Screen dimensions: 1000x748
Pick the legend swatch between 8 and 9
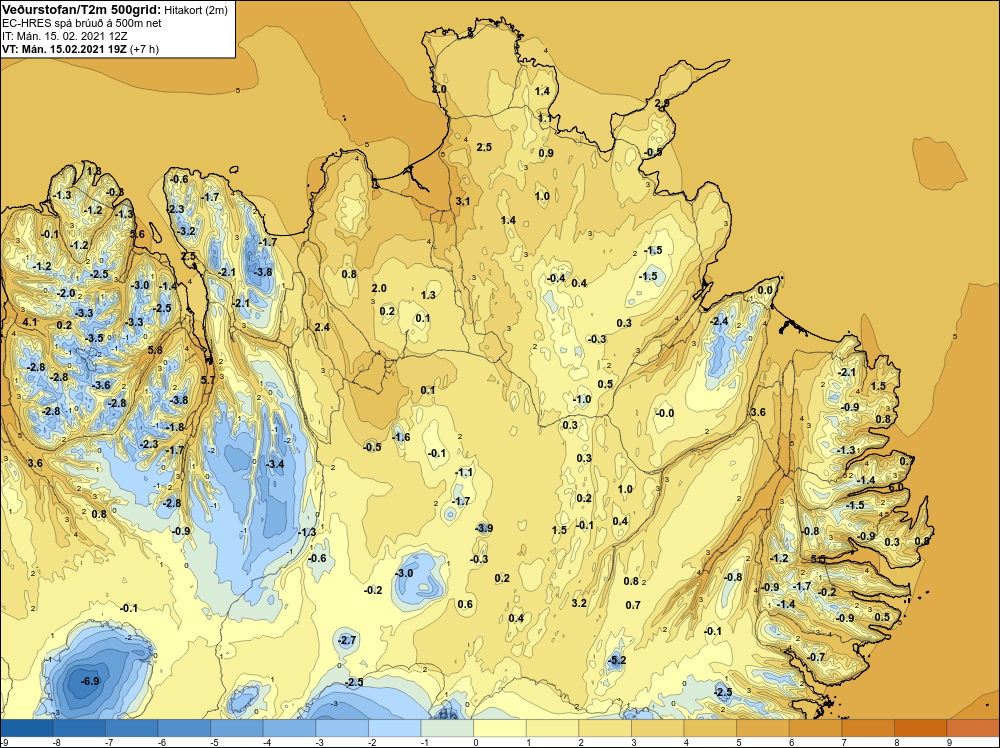920,728
